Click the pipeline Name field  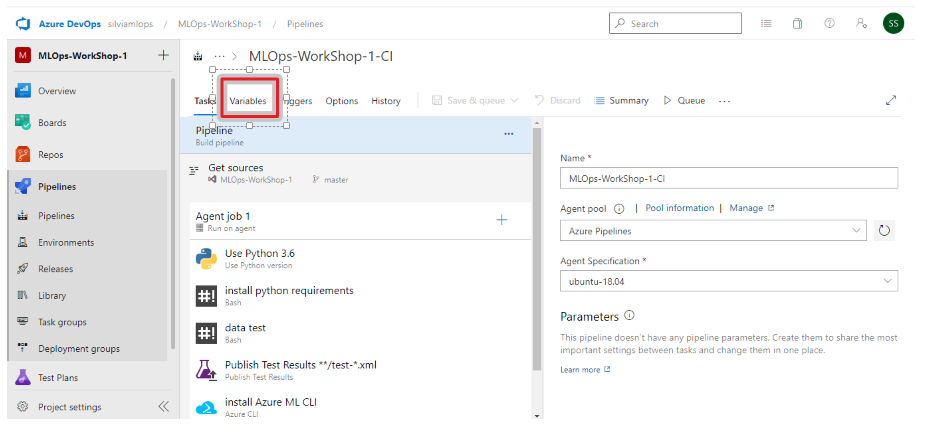729,178
